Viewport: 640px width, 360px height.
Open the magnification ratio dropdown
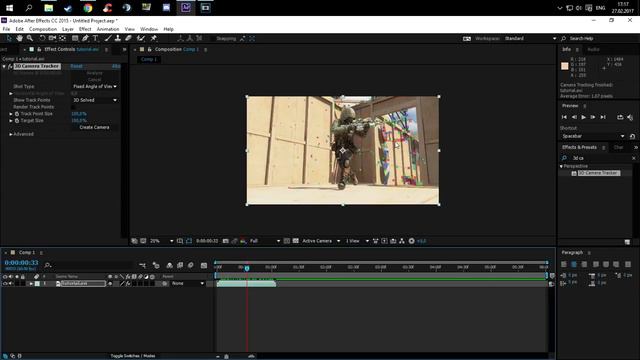pyautogui.click(x=161, y=241)
